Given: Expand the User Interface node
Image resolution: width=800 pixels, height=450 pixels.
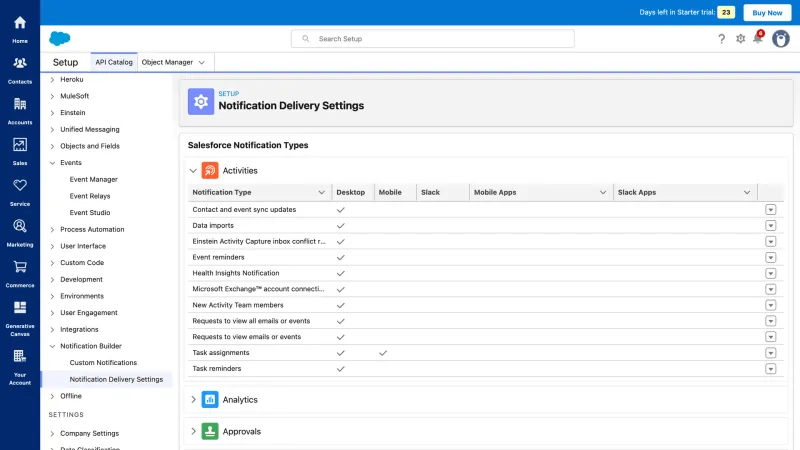Looking at the screenshot, I should [52, 246].
